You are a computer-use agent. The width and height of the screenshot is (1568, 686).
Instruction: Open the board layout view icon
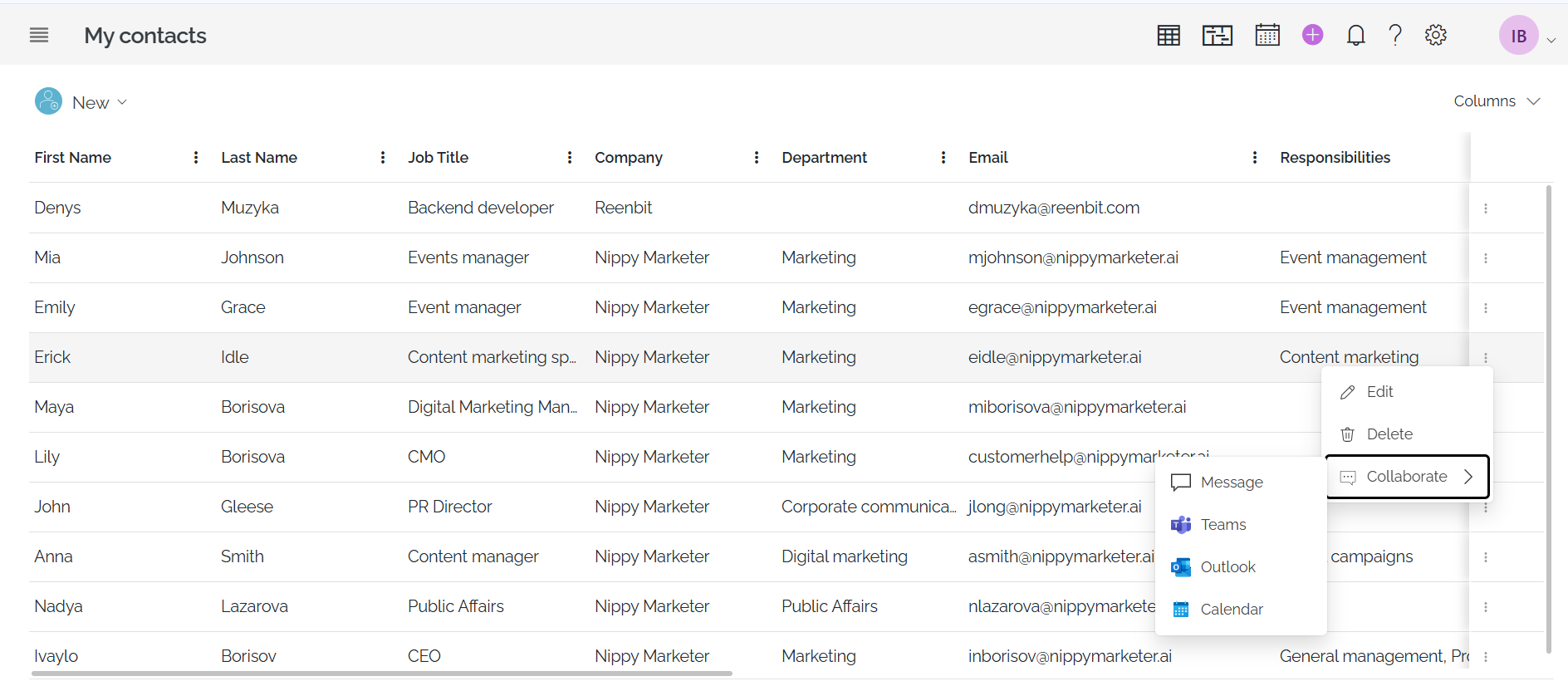pyautogui.click(x=1217, y=35)
